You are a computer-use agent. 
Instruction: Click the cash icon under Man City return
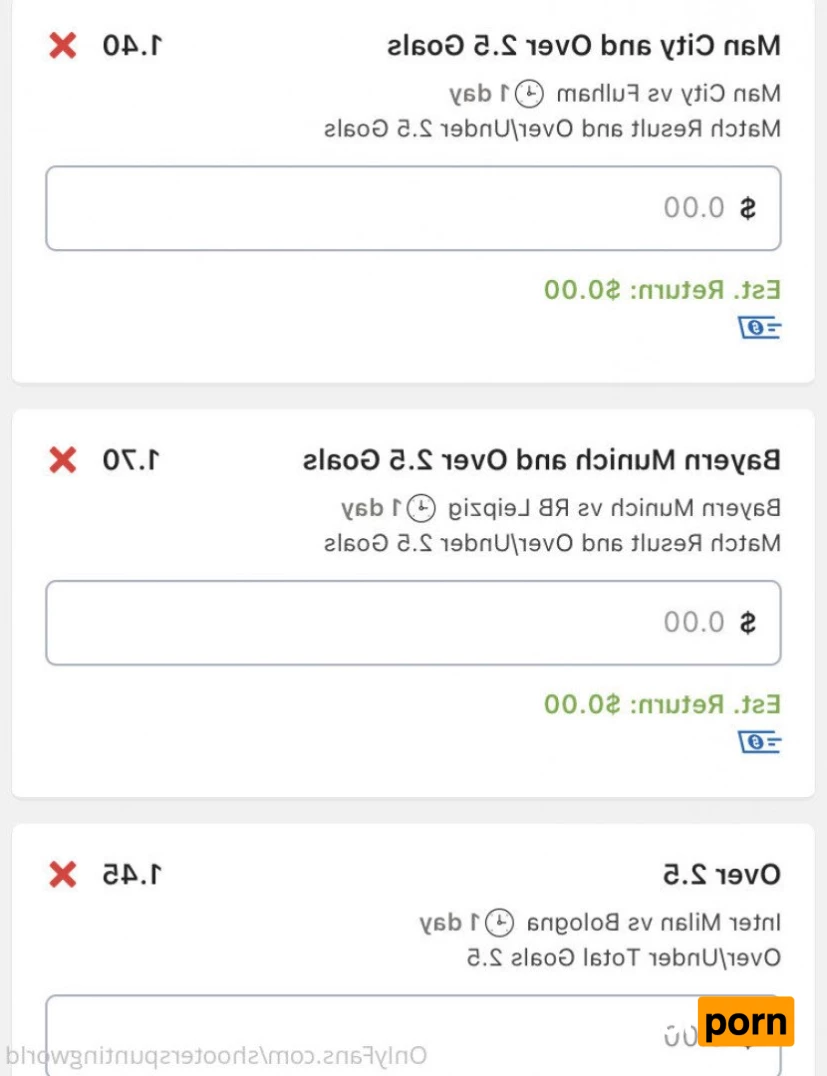pos(760,327)
